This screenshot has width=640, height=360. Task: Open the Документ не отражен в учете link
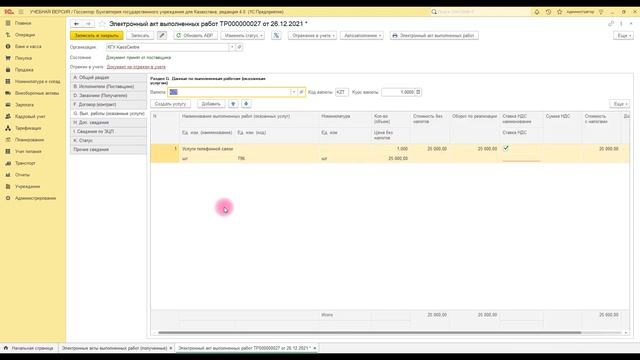[x=136, y=67]
